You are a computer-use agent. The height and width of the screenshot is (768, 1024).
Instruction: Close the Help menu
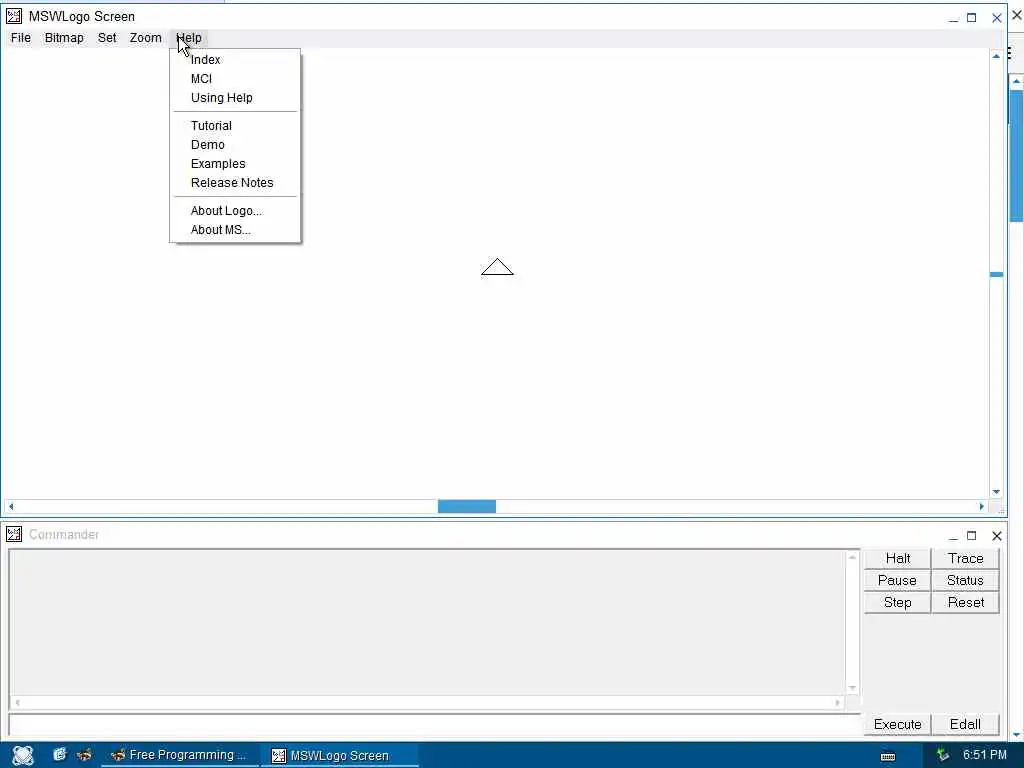189,38
